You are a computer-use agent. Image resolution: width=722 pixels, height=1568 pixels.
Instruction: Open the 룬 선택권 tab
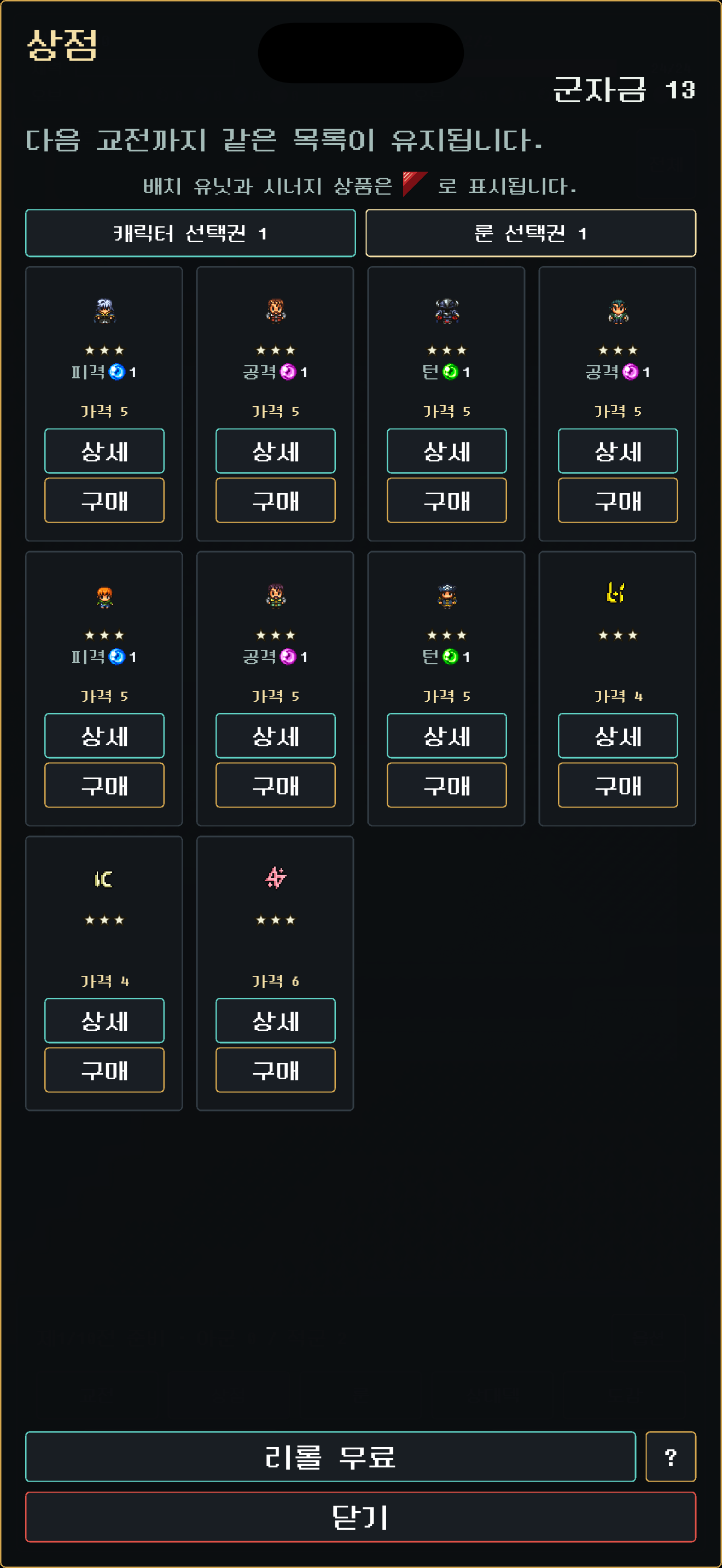(x=530, y=233)
